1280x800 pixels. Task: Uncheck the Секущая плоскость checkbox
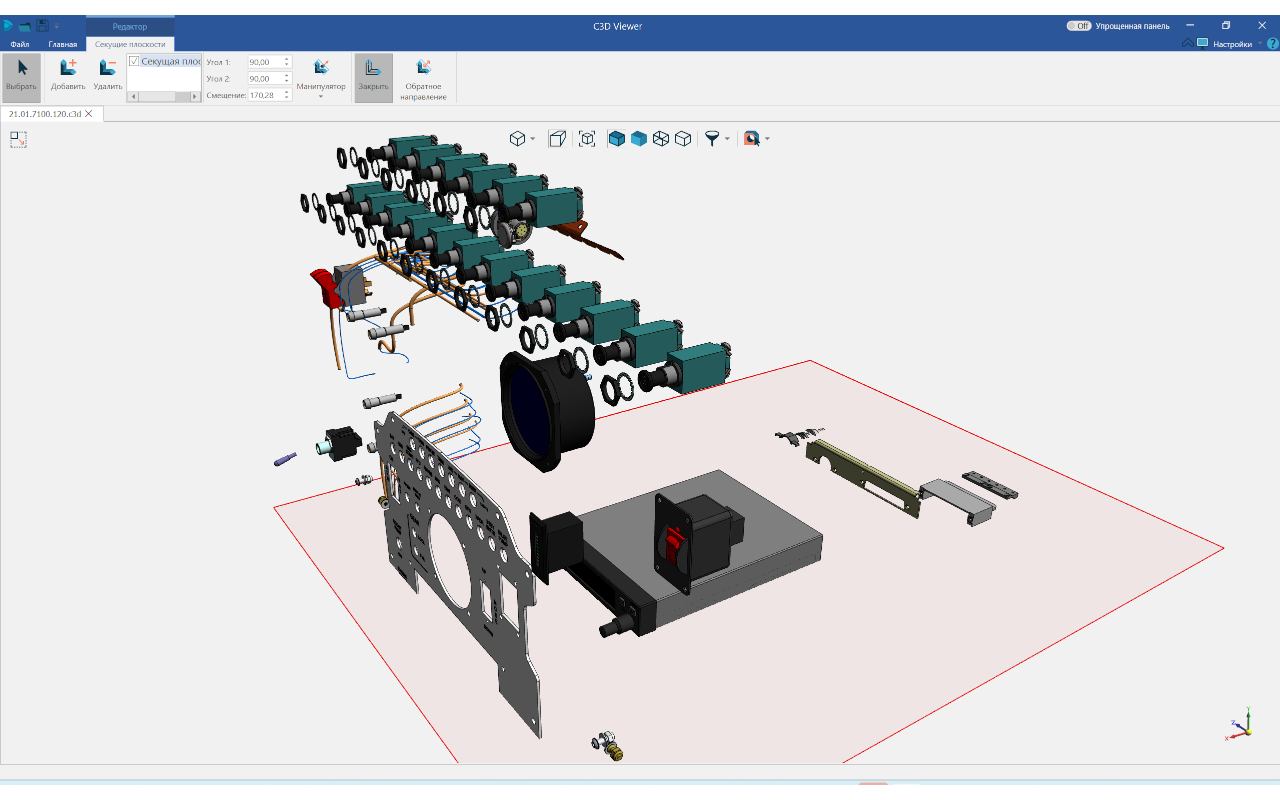click(134, 61)
